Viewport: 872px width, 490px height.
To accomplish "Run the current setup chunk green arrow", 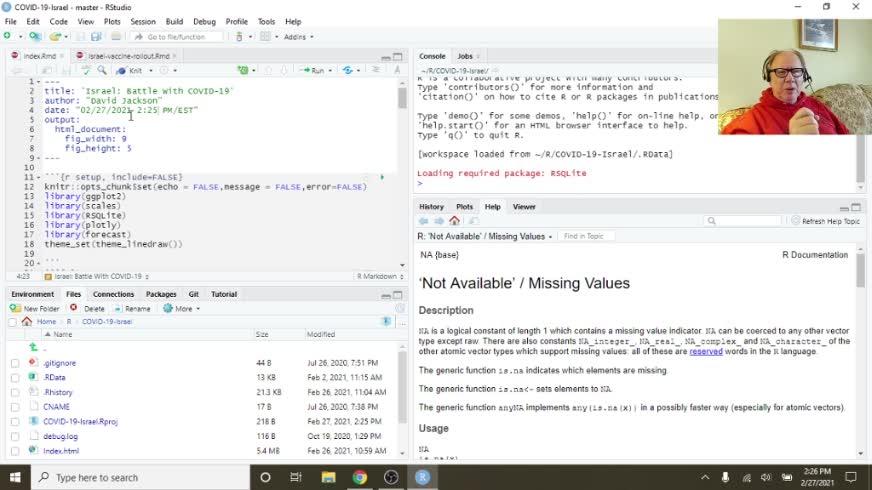I will (x=382, y=177).
